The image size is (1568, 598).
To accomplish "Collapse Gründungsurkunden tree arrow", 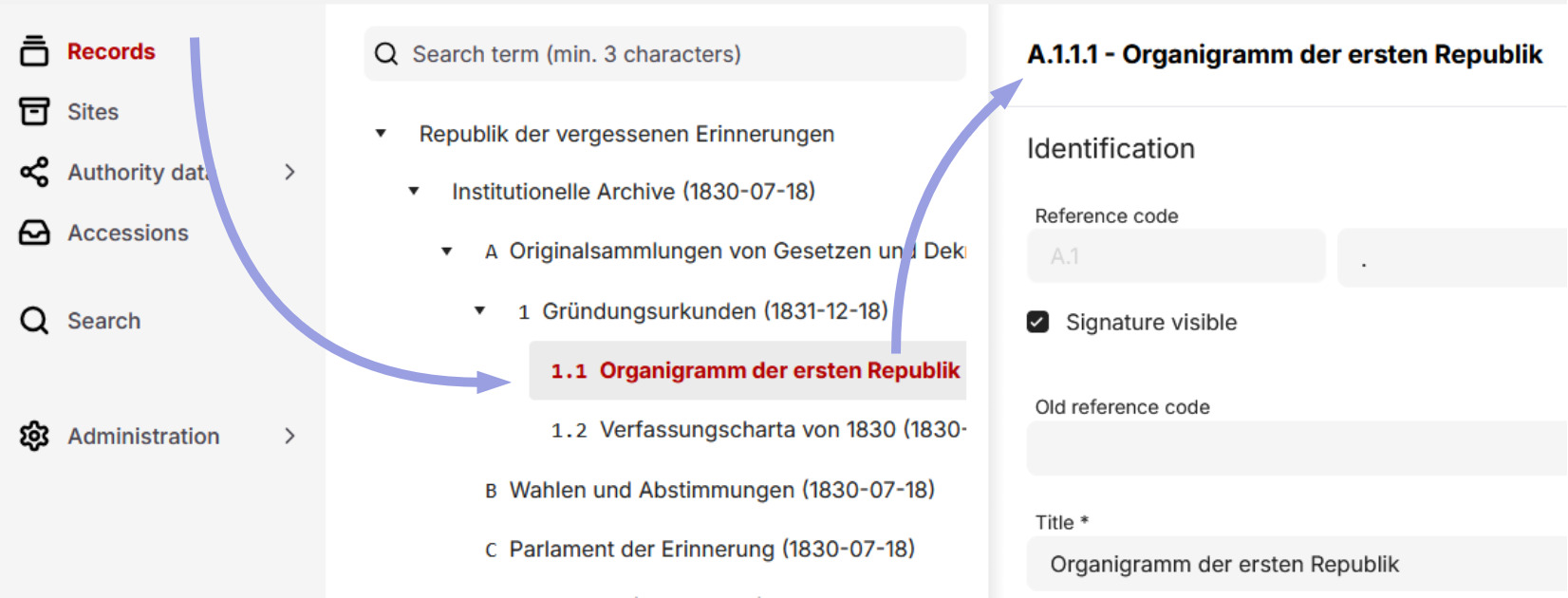I will coord(480,310).
